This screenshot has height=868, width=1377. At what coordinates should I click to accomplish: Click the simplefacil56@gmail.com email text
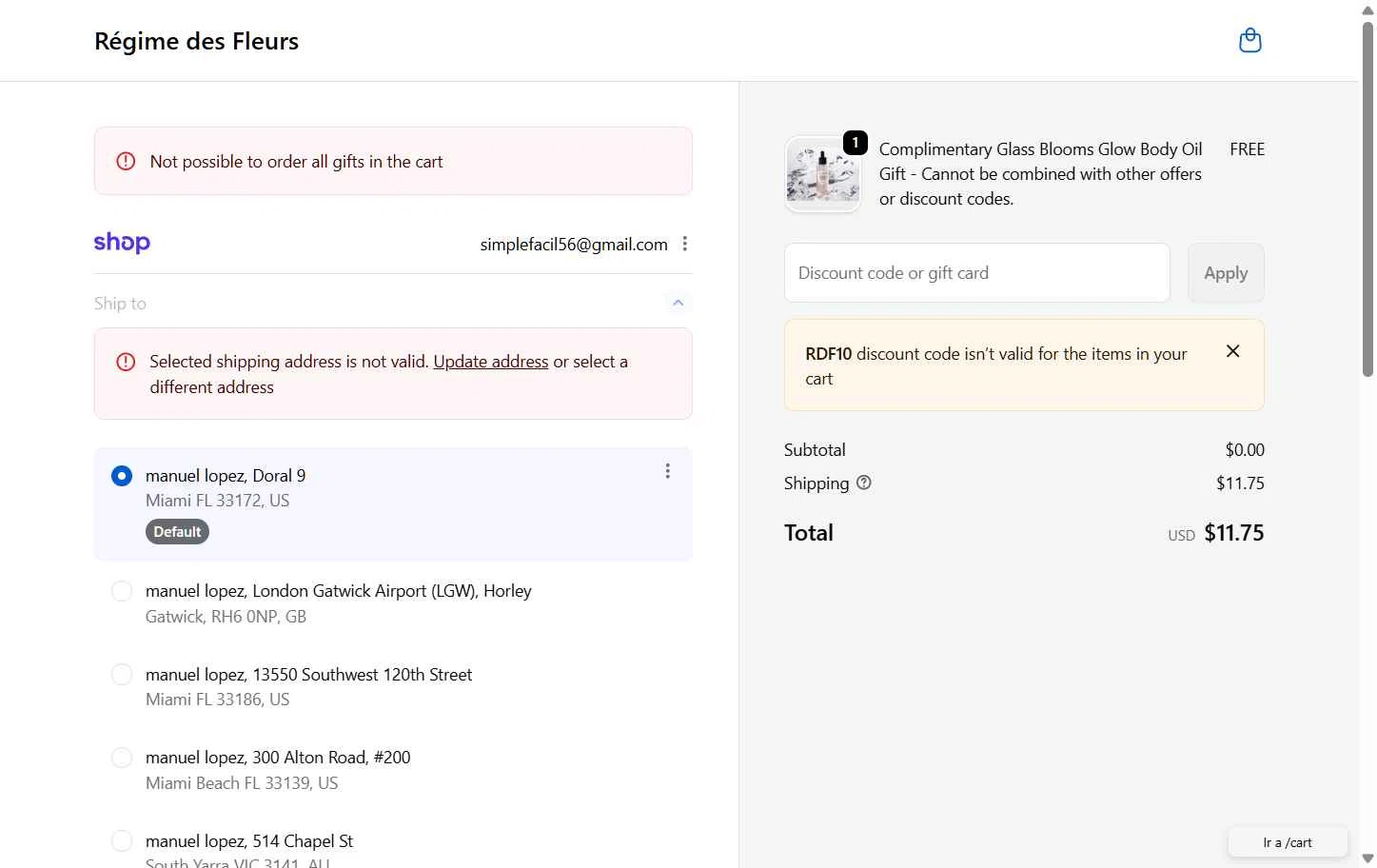574,245
